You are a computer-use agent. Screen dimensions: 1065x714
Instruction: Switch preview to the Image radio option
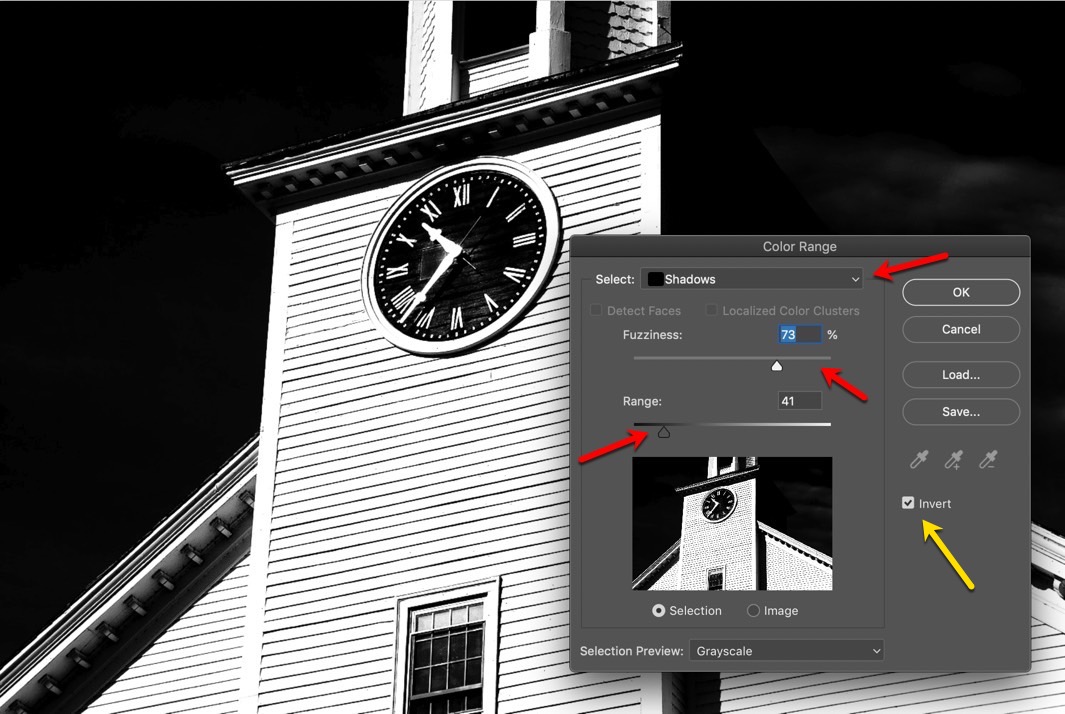pos(753,610)
